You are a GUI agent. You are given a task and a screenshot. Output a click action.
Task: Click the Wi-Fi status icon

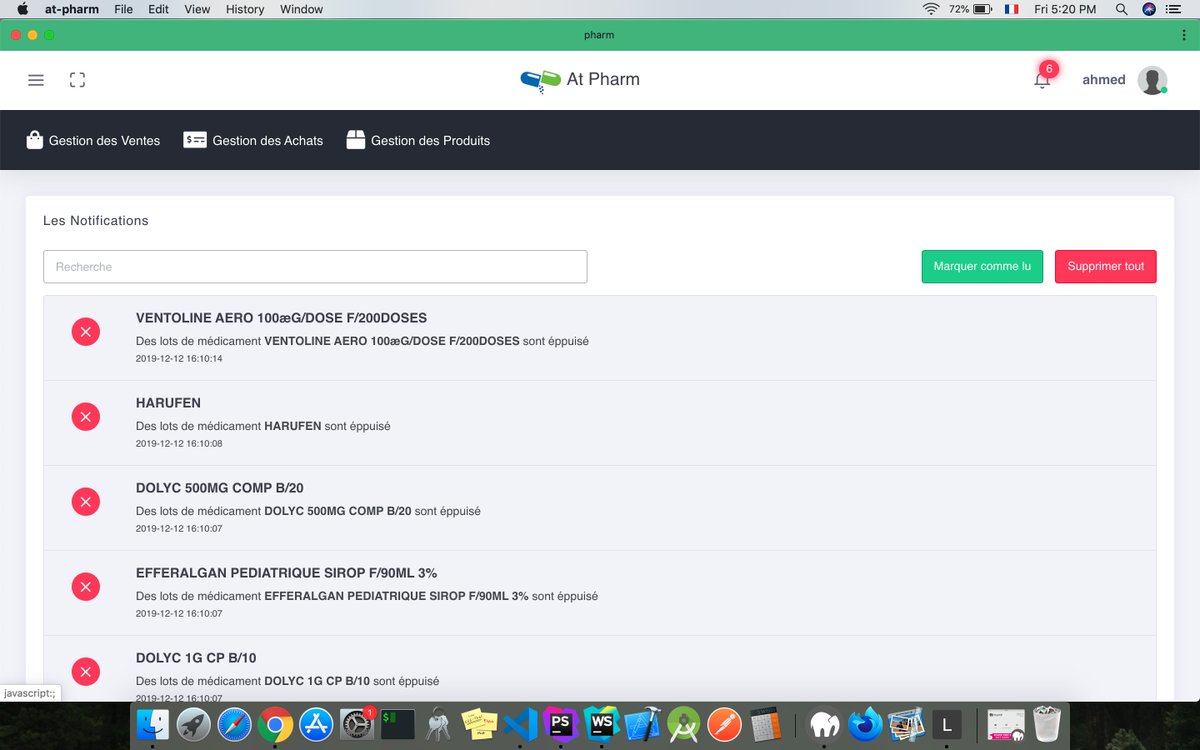931,9
